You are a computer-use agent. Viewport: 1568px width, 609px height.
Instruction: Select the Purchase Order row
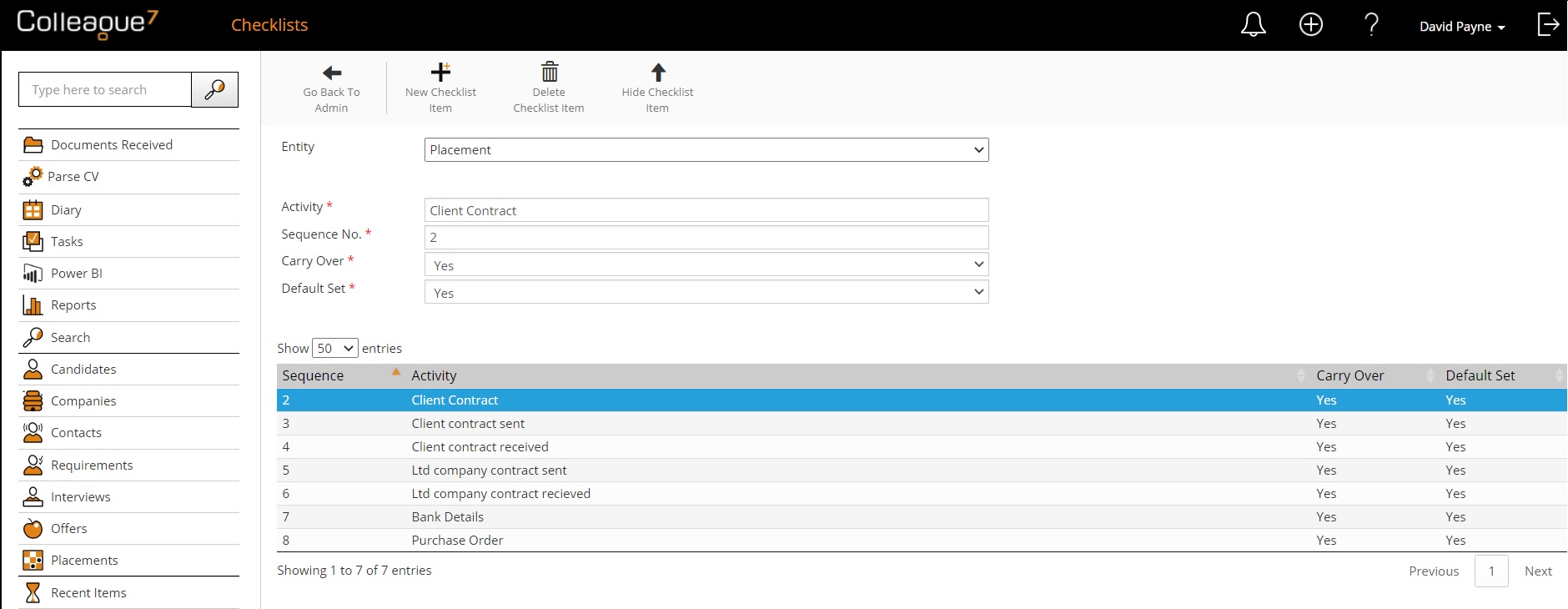coord(922,541)
